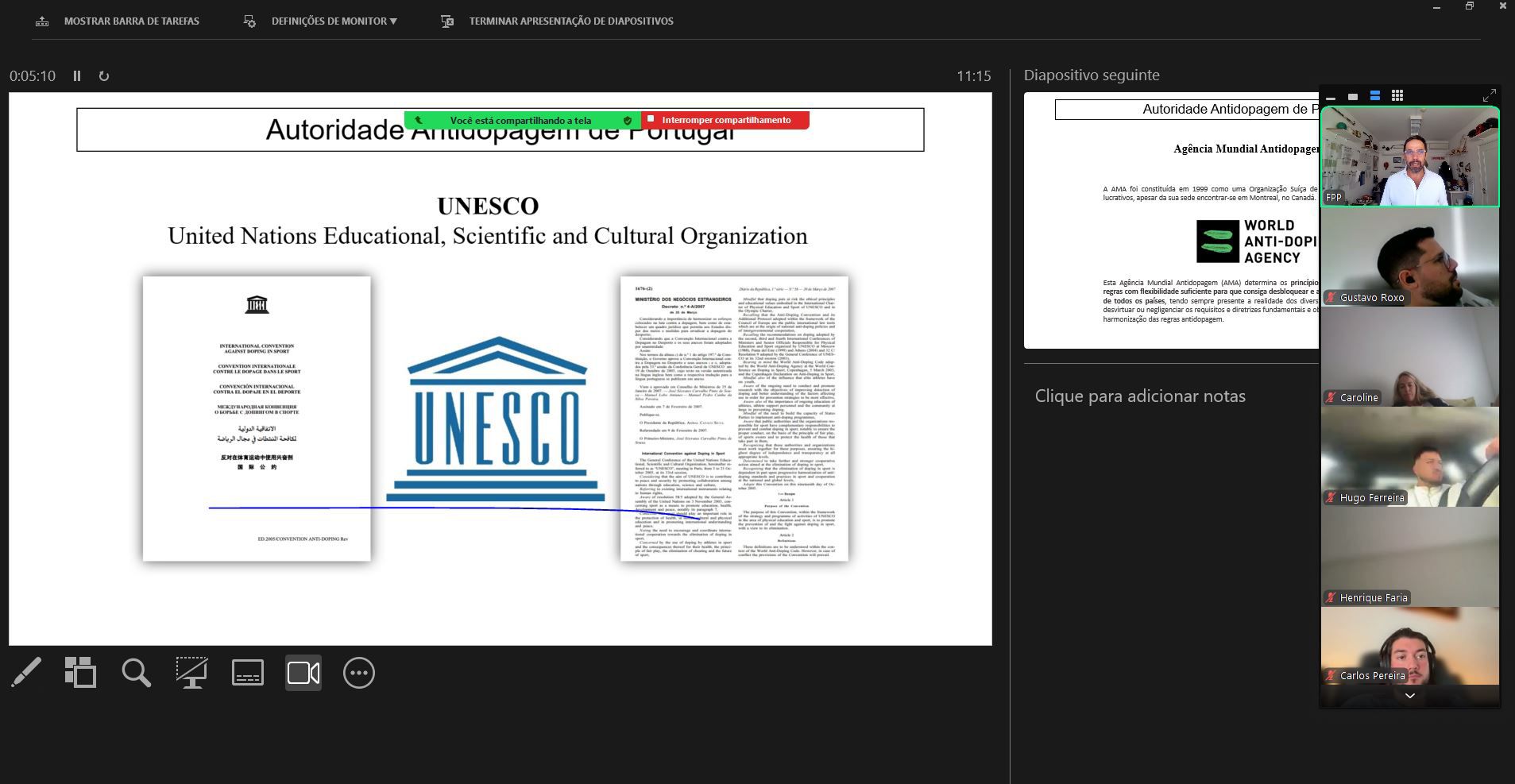This screenshot has width=1515, height=784.
Task: Restart the presentation timer
Action: (x=104, y=76)
